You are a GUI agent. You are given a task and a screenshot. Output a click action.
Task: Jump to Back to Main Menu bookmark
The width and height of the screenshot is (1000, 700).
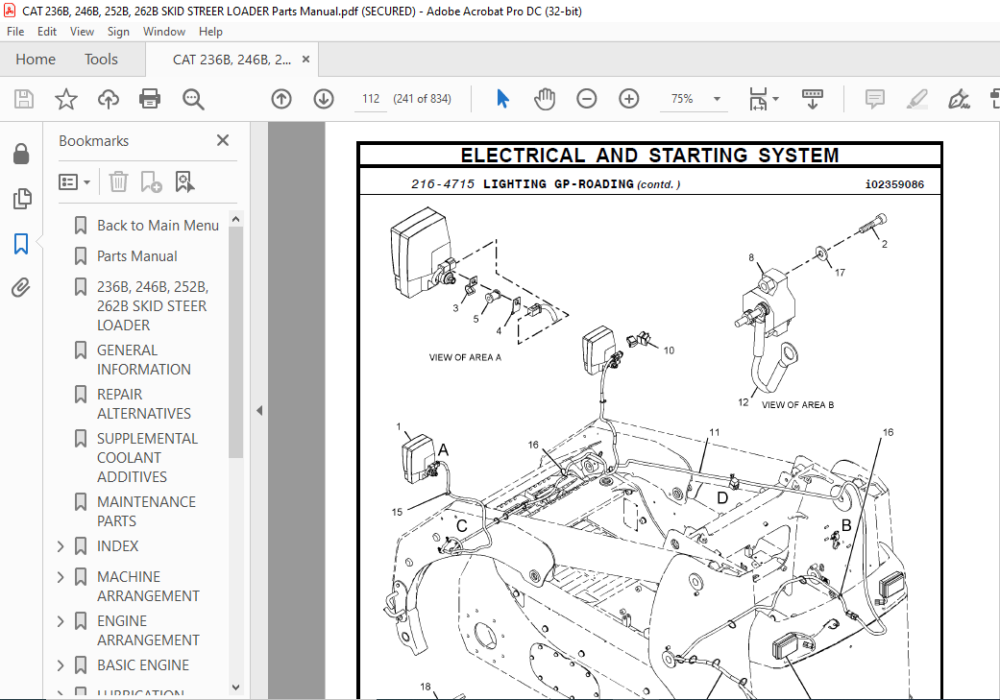158,226
